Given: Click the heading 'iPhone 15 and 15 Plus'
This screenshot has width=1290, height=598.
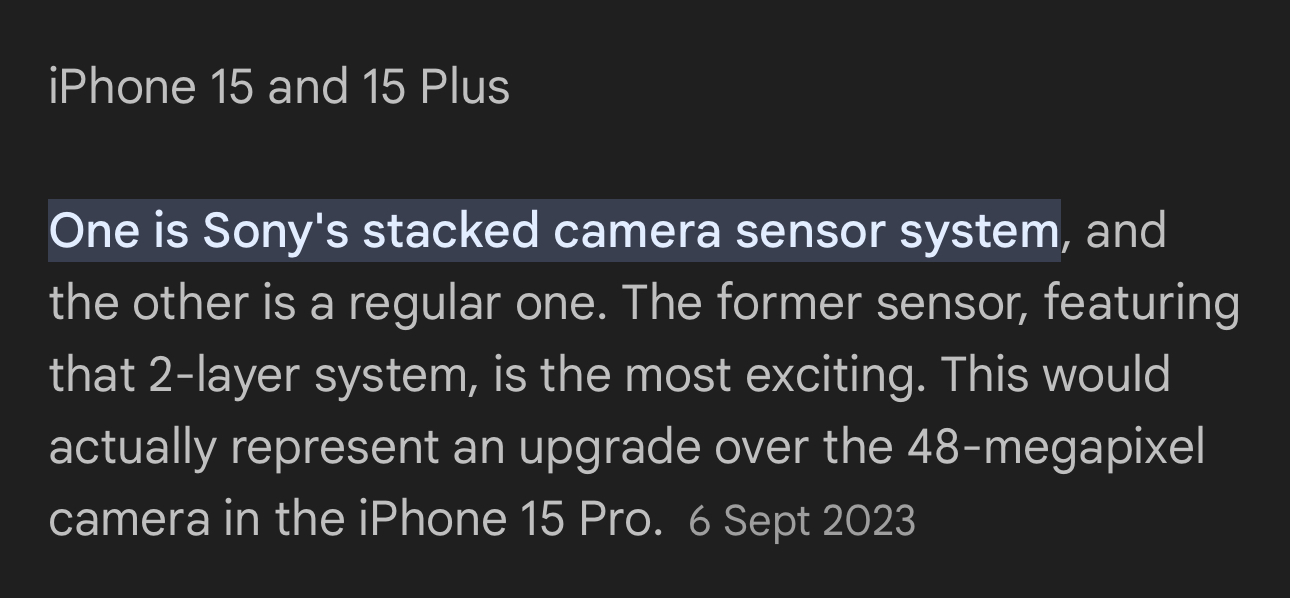Looking at the screenshot, I should 279,87.
